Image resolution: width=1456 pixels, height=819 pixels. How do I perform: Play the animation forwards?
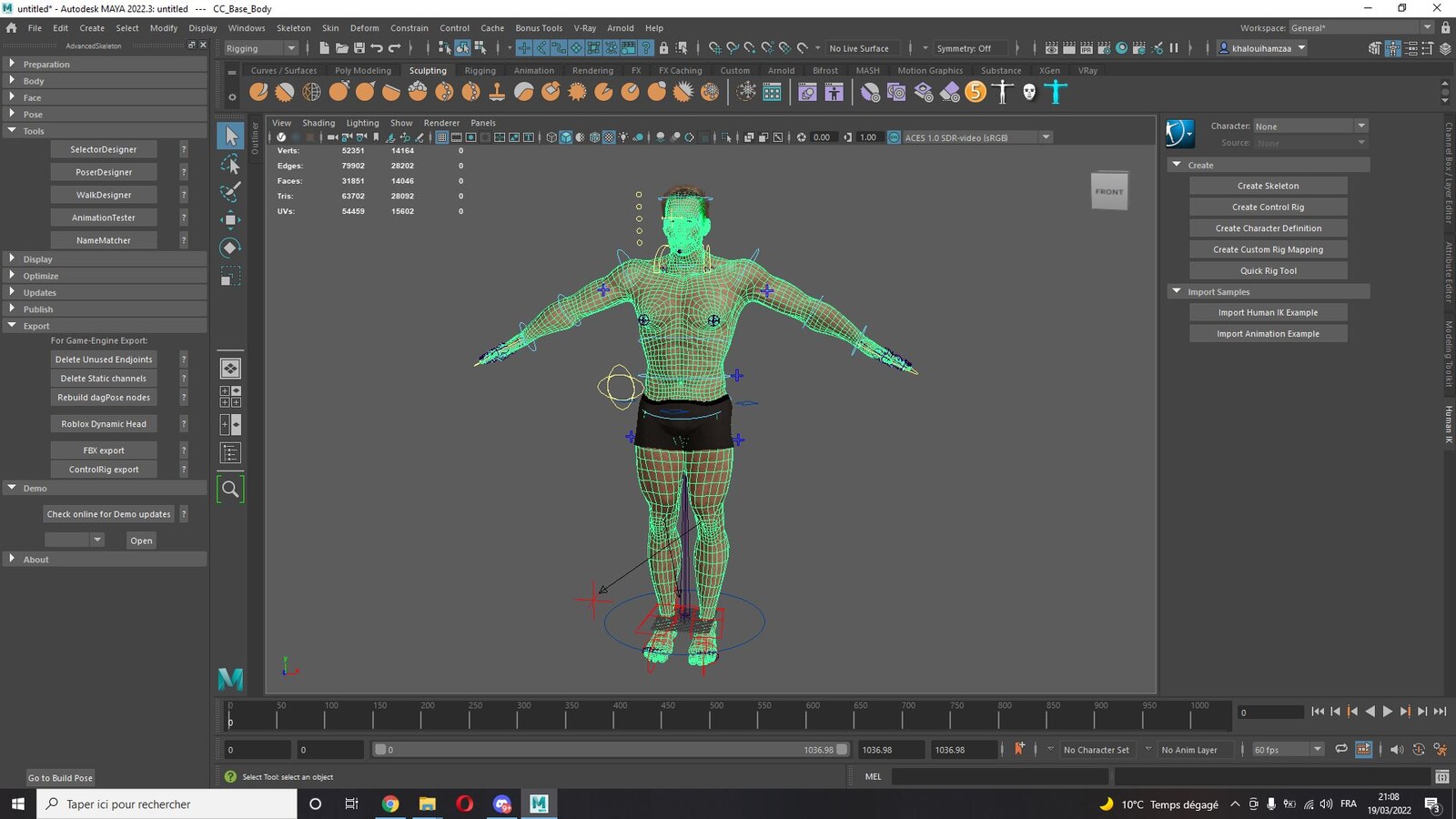(1388, 712)
